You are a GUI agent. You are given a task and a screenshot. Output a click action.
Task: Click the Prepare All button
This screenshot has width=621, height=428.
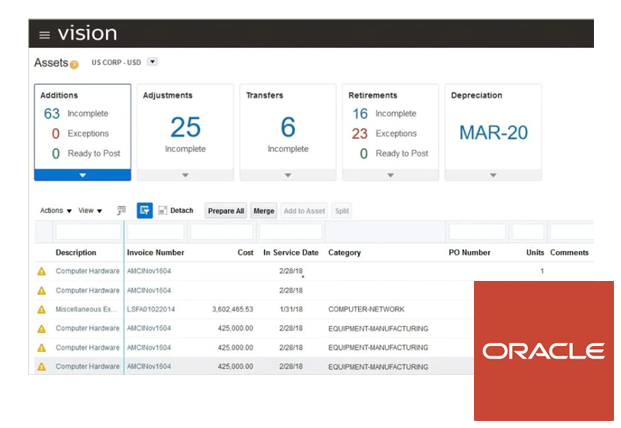click(226, 211)
